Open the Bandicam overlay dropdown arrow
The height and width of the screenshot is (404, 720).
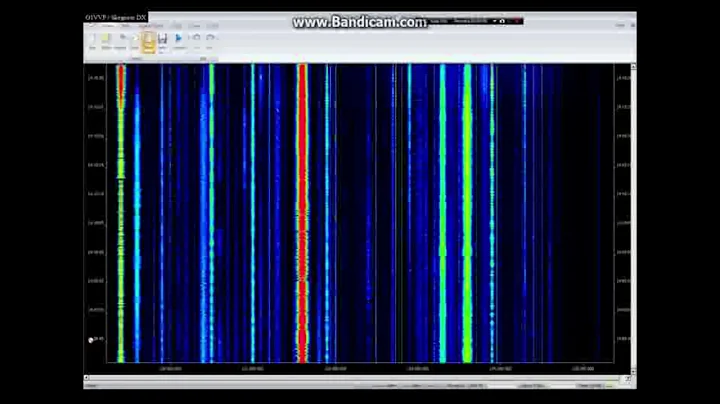pyautogui.click(x=495, y=21)
